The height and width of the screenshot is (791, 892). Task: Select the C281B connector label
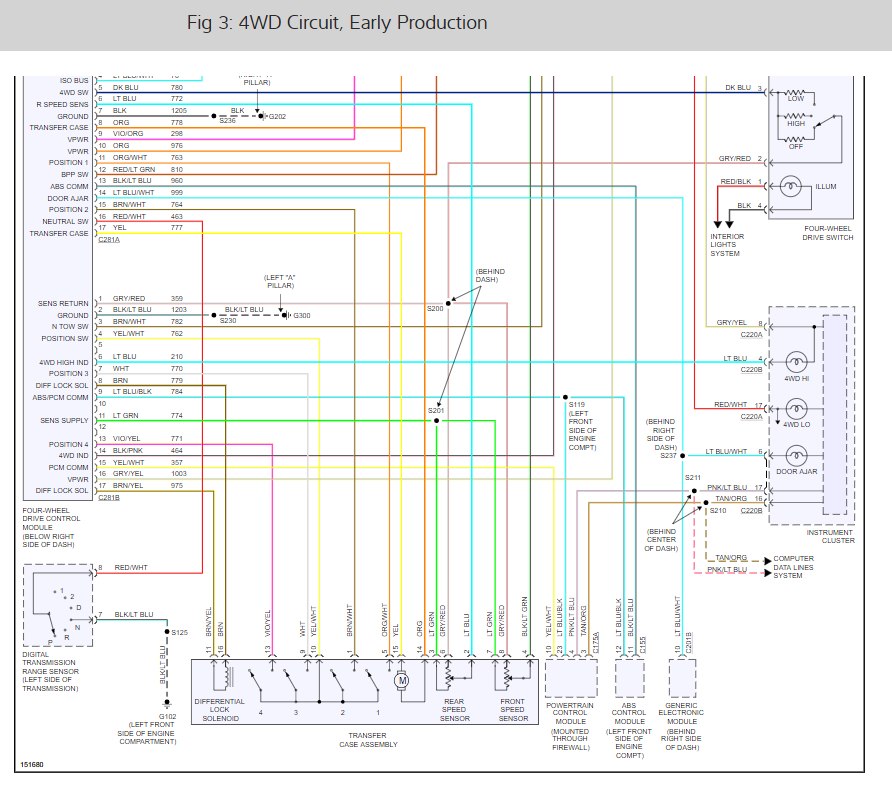tap(109, 497)
